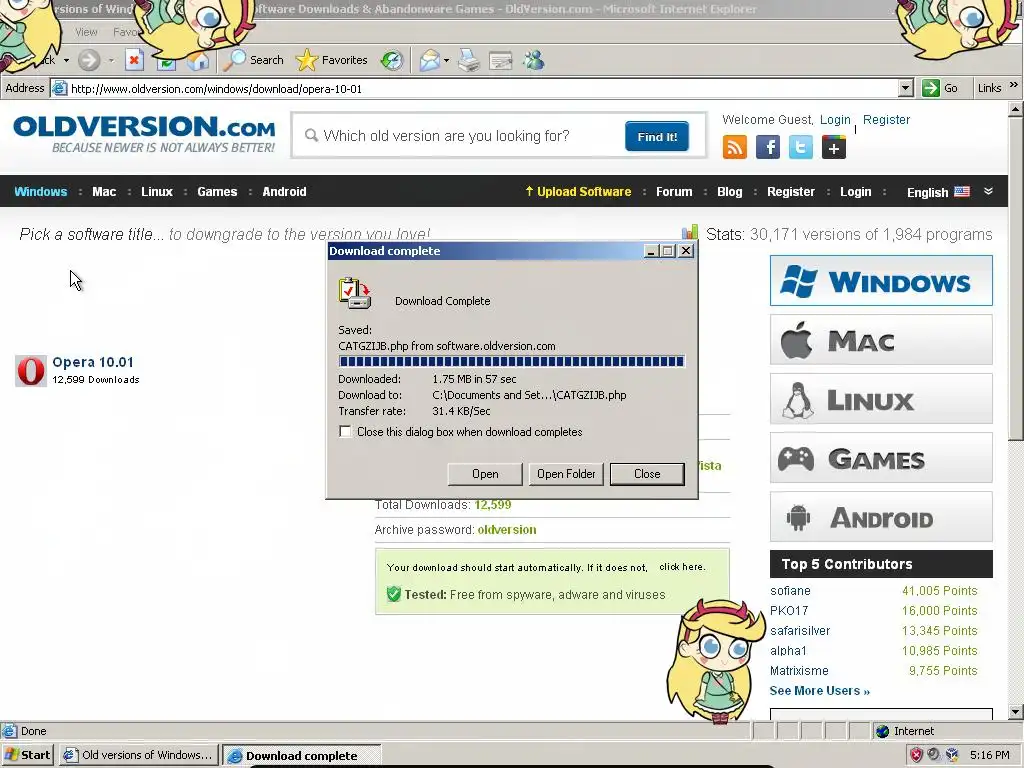Click the Twitter icon
The image size is (1024, 768).
pos(801,147)
